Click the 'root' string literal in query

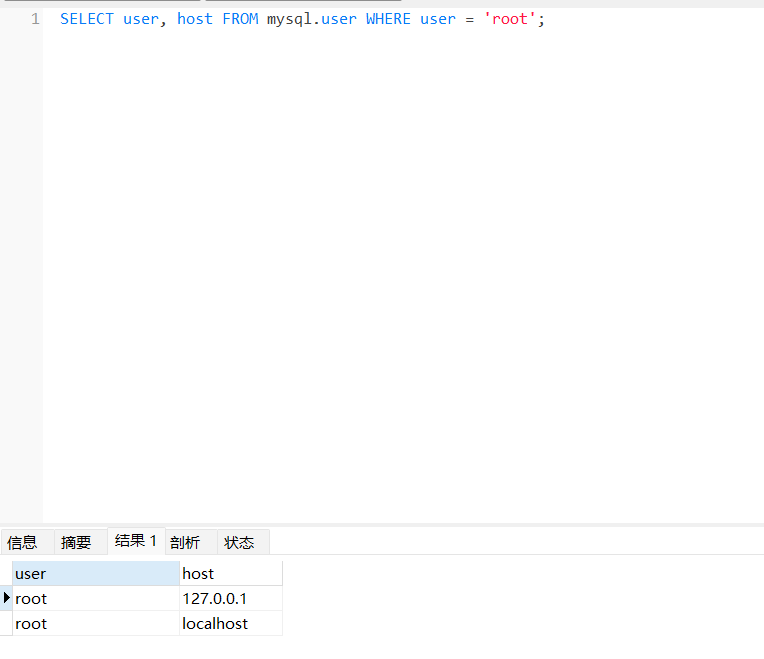click(510, 19)
